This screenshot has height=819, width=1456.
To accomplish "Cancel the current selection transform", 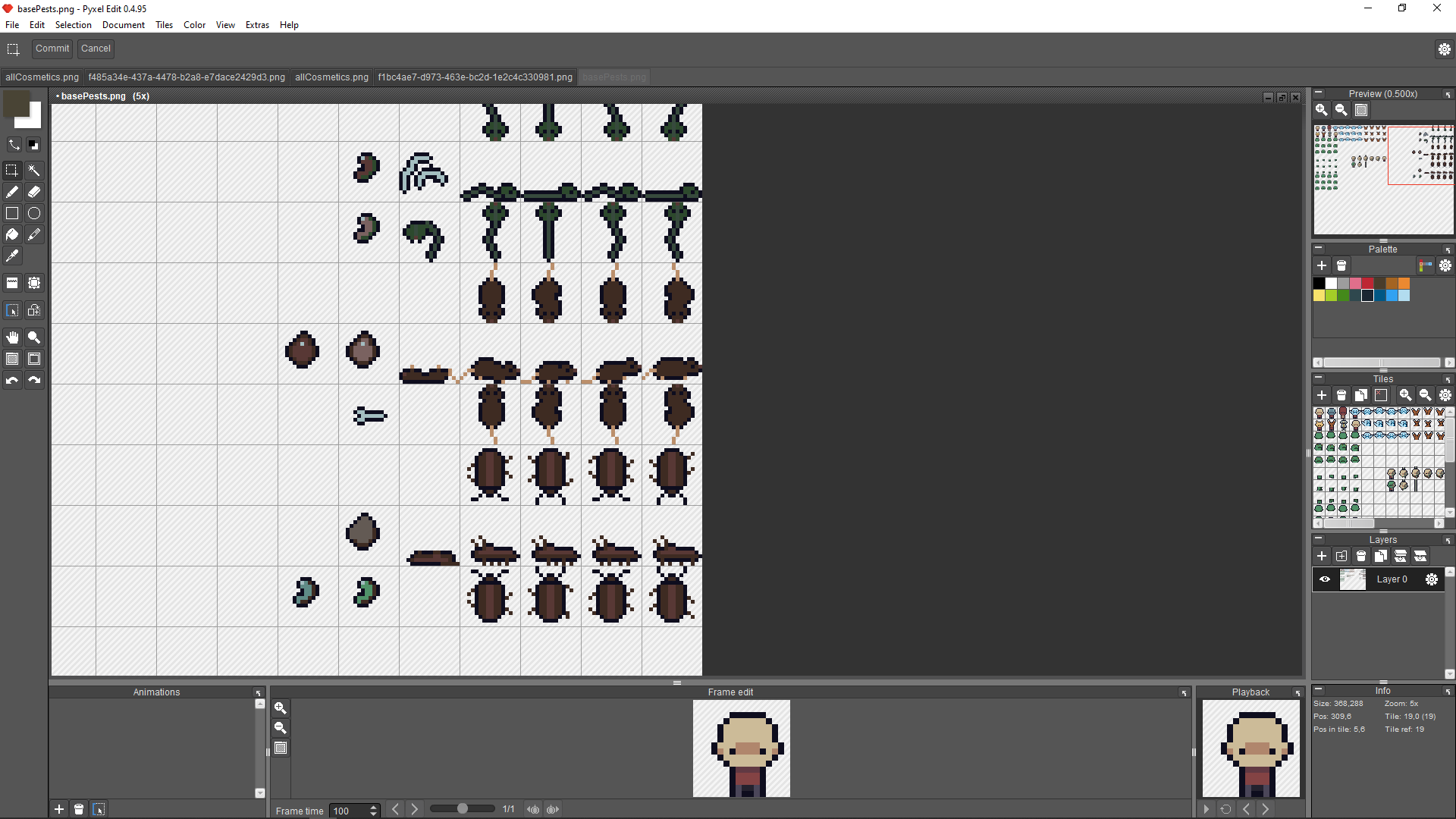I will pyautogui.click(x=96, y=49).
